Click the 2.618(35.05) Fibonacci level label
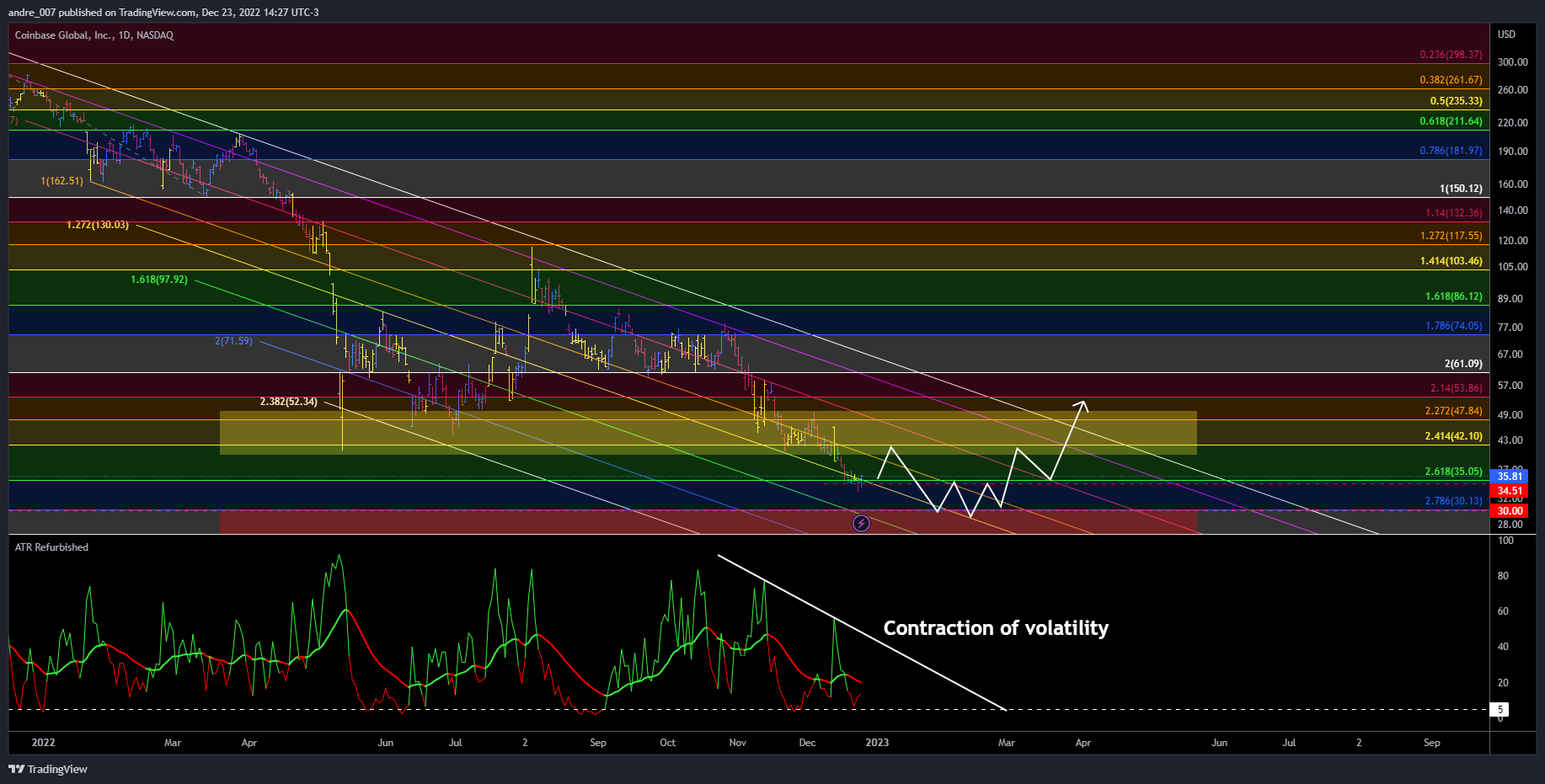Viewport: 1545px width, 784px height. pyautogui.click(x=1453, y=472)
